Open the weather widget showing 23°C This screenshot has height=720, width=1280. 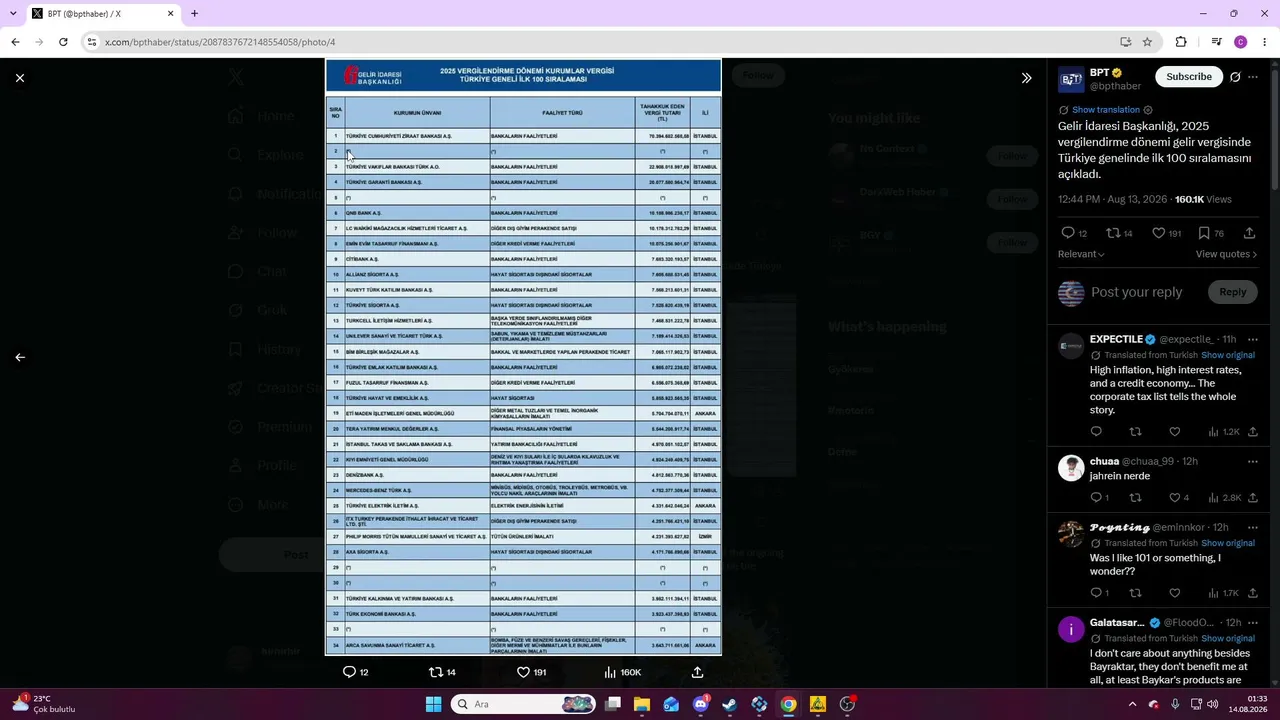45,704
